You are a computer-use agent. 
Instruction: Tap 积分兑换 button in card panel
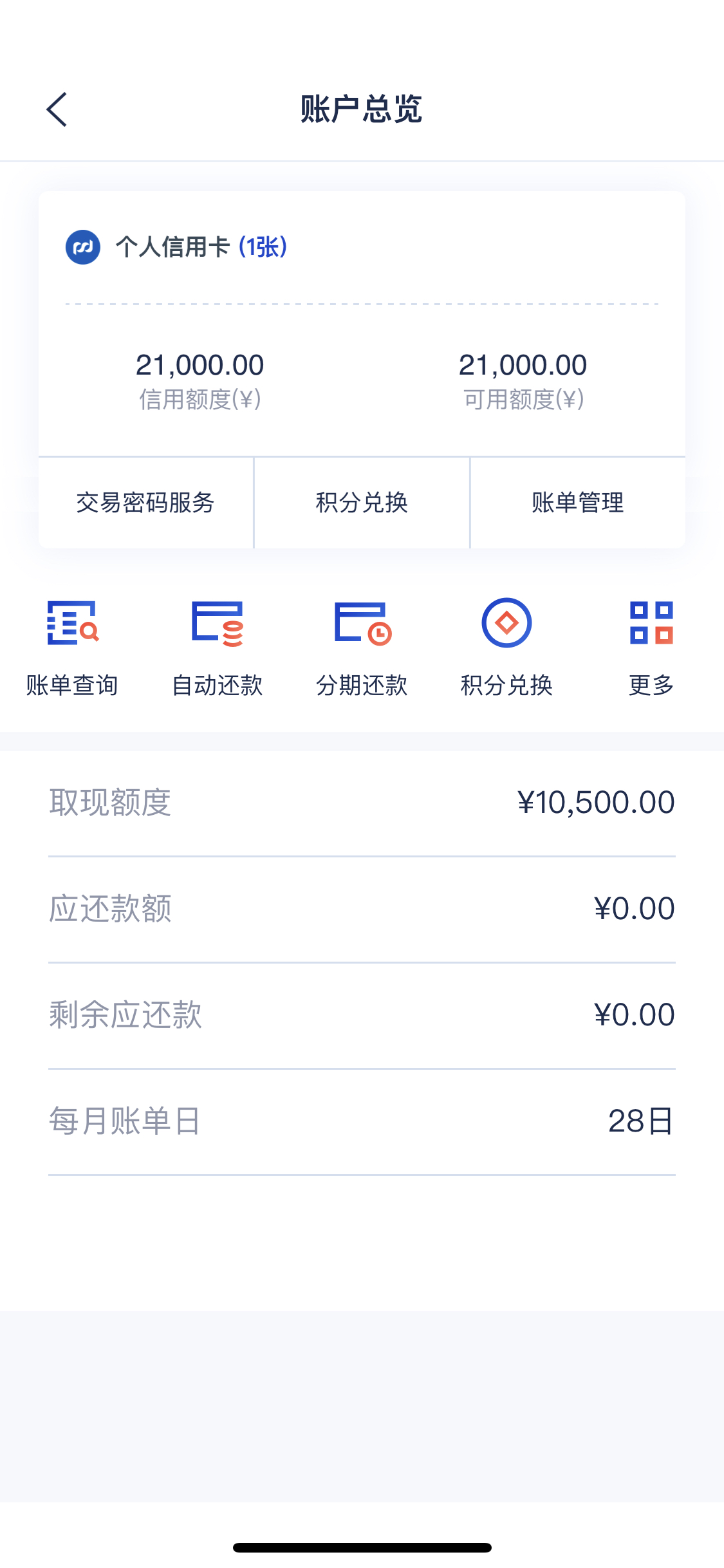[x=362, y=503]
